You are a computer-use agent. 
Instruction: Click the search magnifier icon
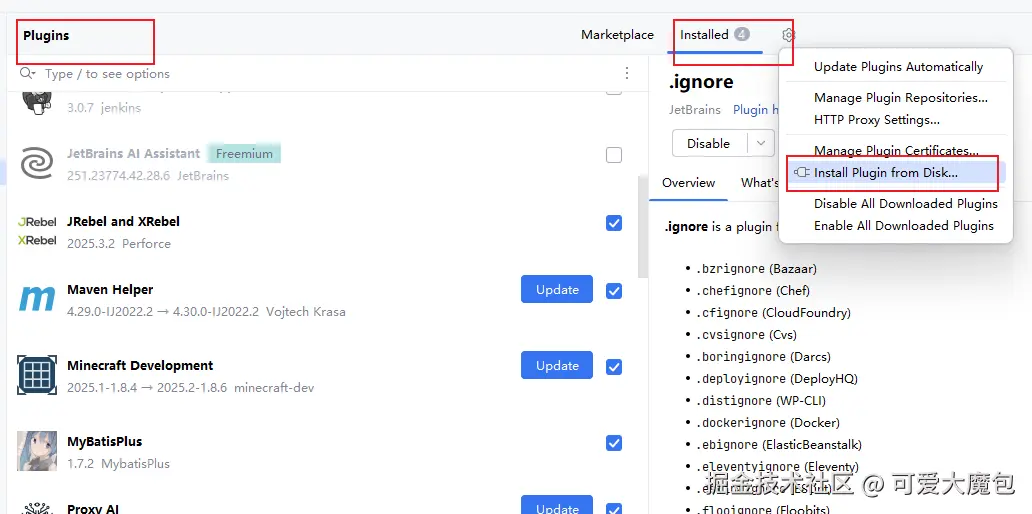(27, 73)
